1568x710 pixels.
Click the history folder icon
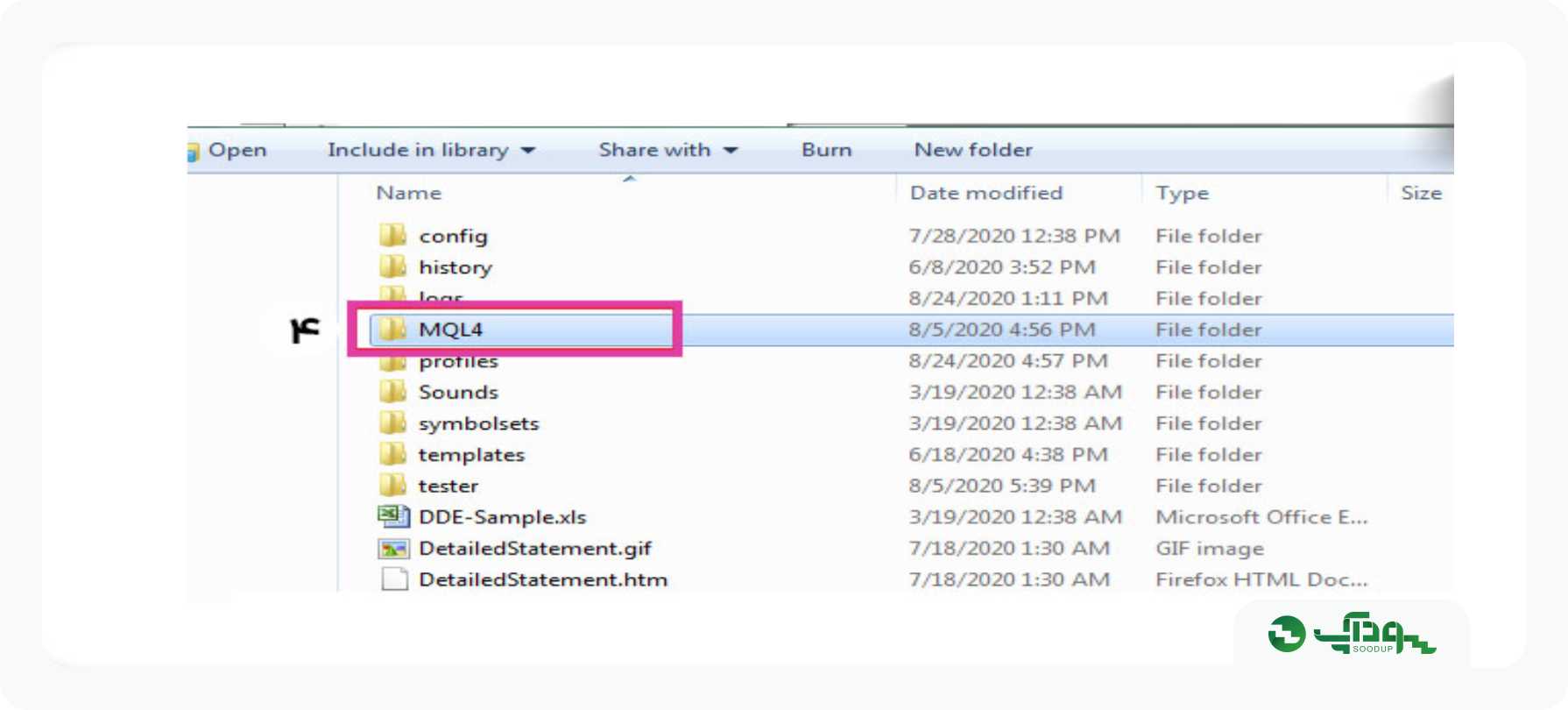pyautogui.click(x=393, y=266)
